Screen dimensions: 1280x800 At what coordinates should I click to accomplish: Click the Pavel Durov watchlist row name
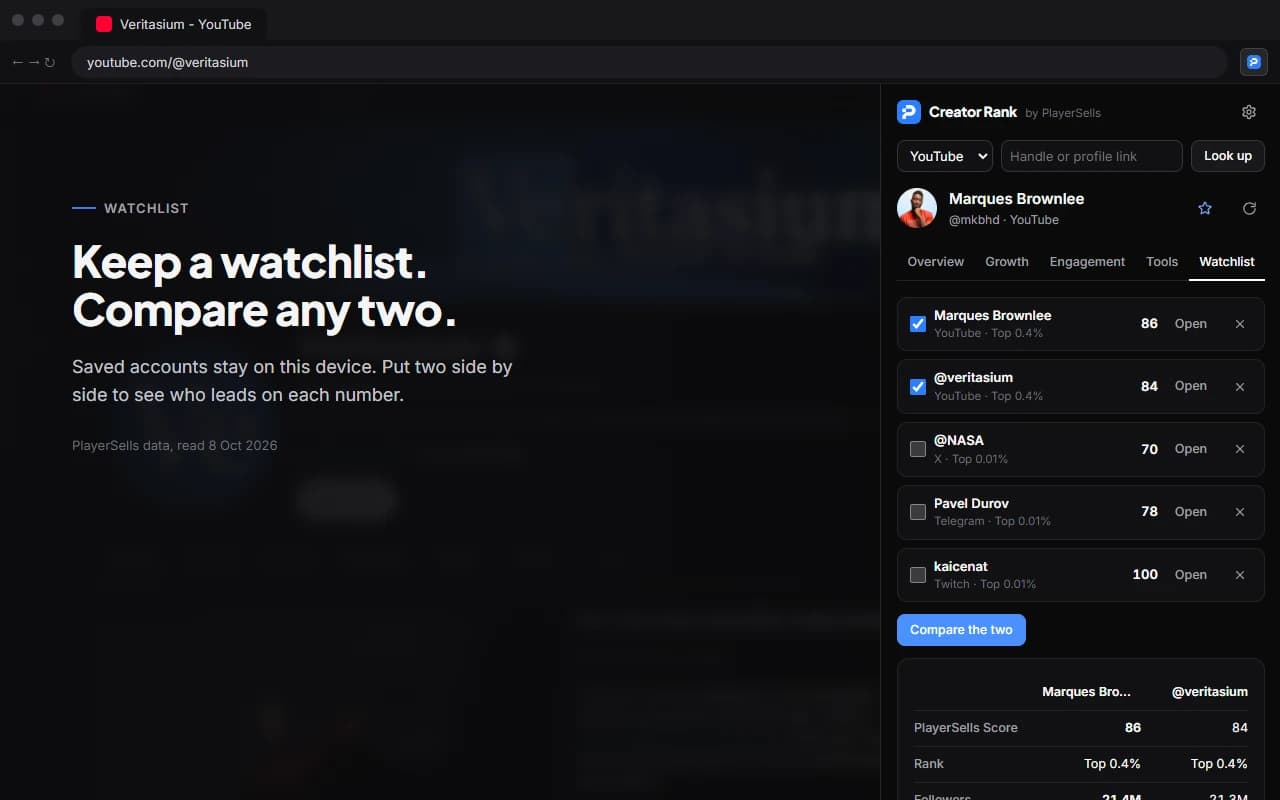(x=971, y=503)
